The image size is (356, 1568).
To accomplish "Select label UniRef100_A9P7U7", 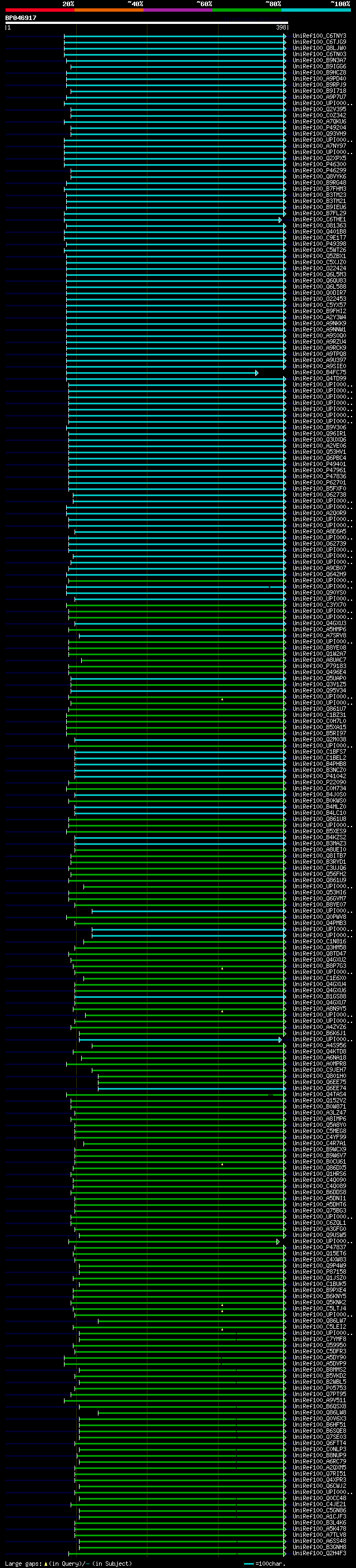I will coord(319,97).
